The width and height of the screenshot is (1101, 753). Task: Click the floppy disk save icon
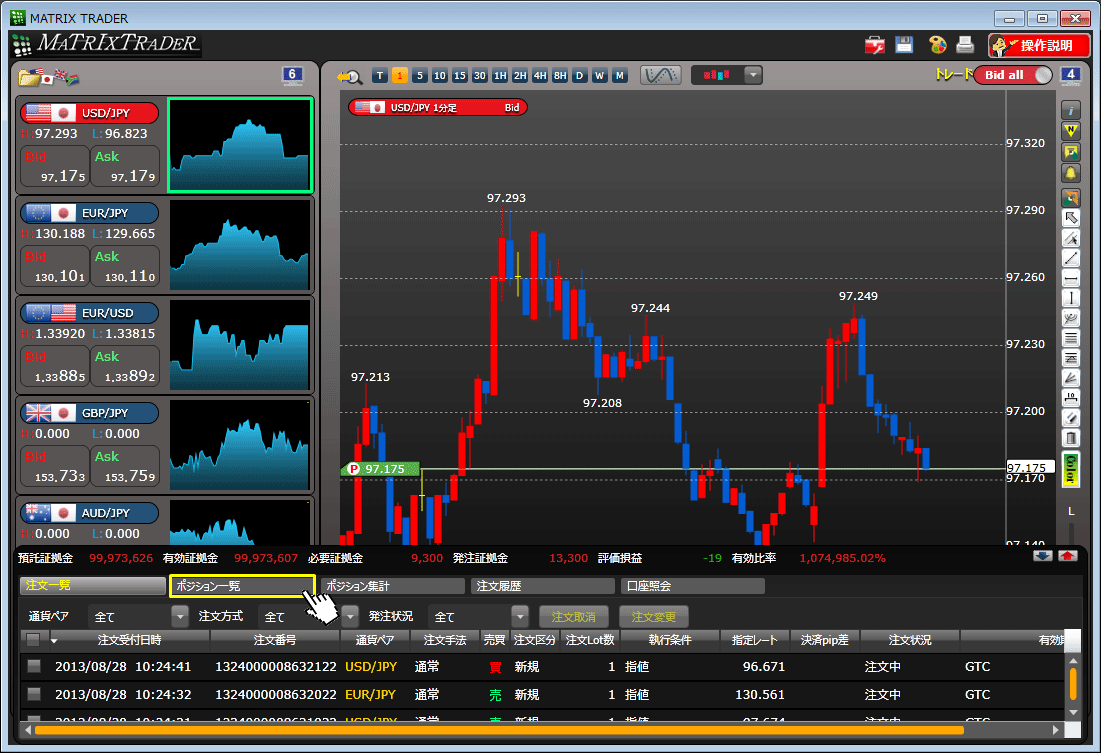pyautogui.click(x=904, y=45)
